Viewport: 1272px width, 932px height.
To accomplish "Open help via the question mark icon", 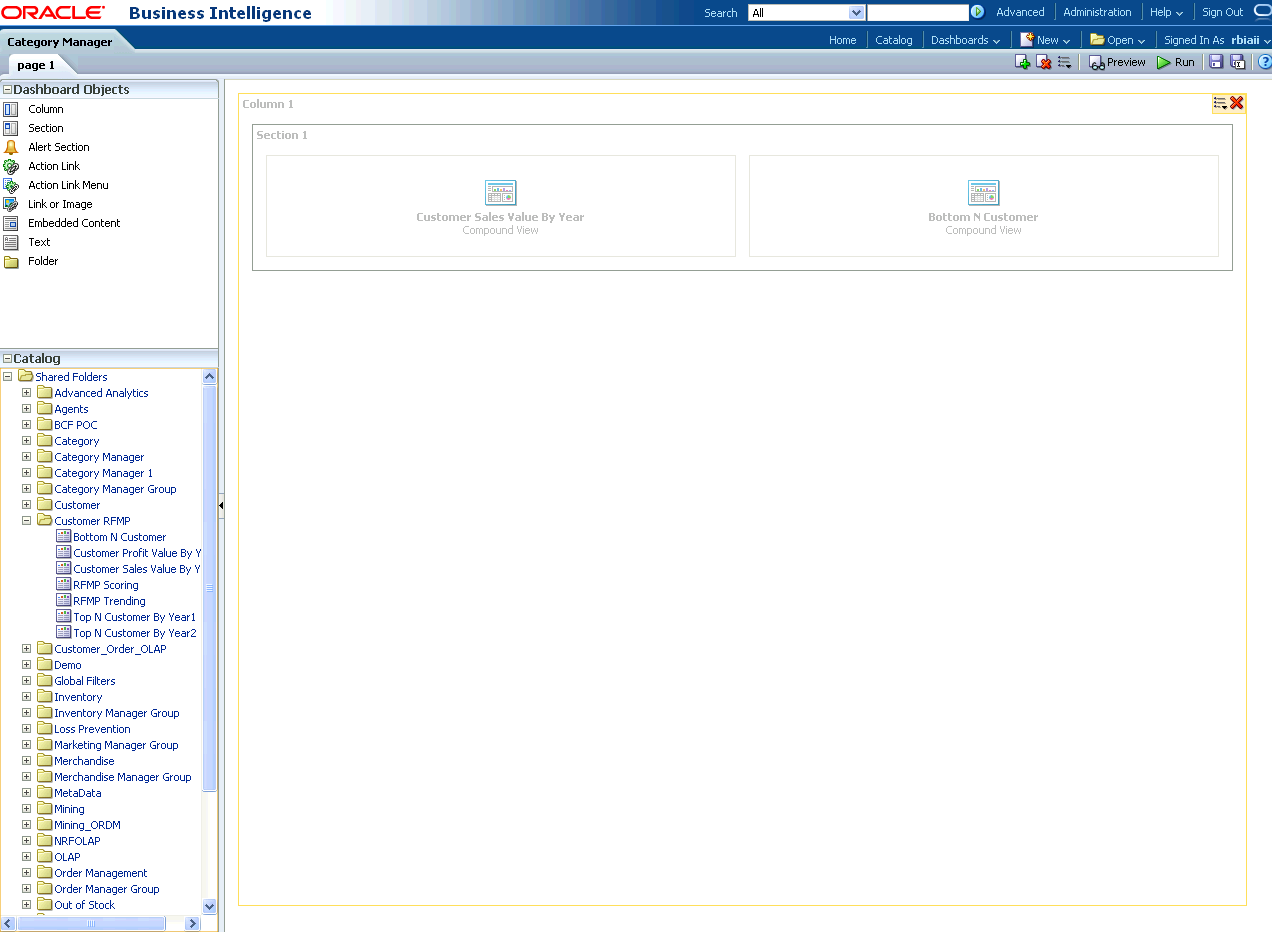I will [1264, 62].
